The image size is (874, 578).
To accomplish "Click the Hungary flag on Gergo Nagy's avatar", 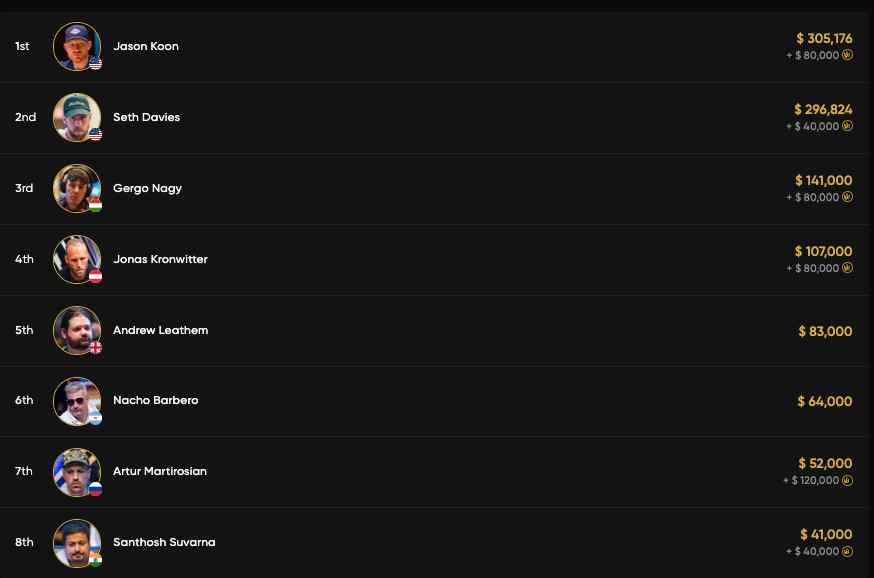I will point(95,205).
